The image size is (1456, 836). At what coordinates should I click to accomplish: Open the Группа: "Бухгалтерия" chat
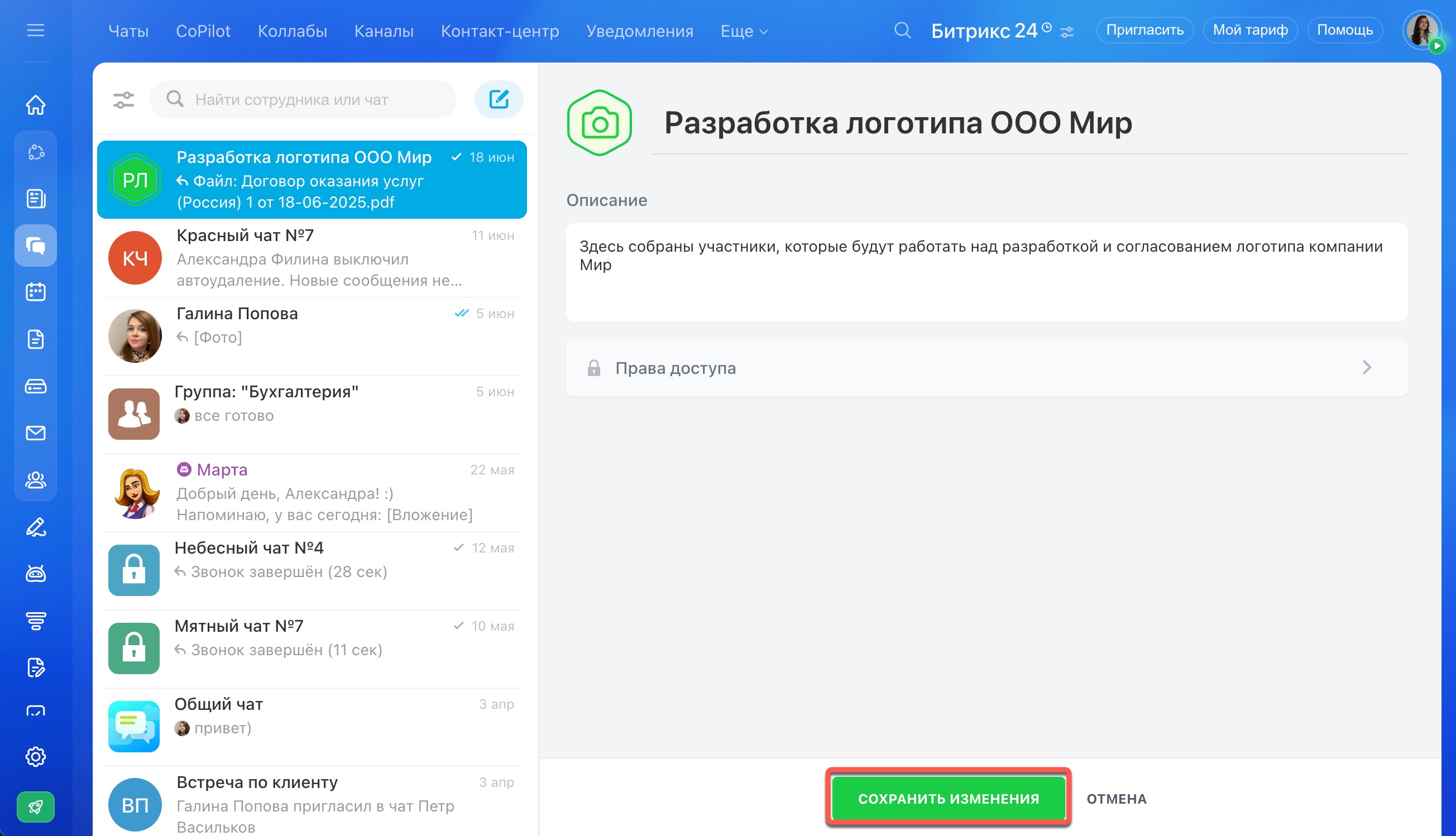(x=312, y=414)
